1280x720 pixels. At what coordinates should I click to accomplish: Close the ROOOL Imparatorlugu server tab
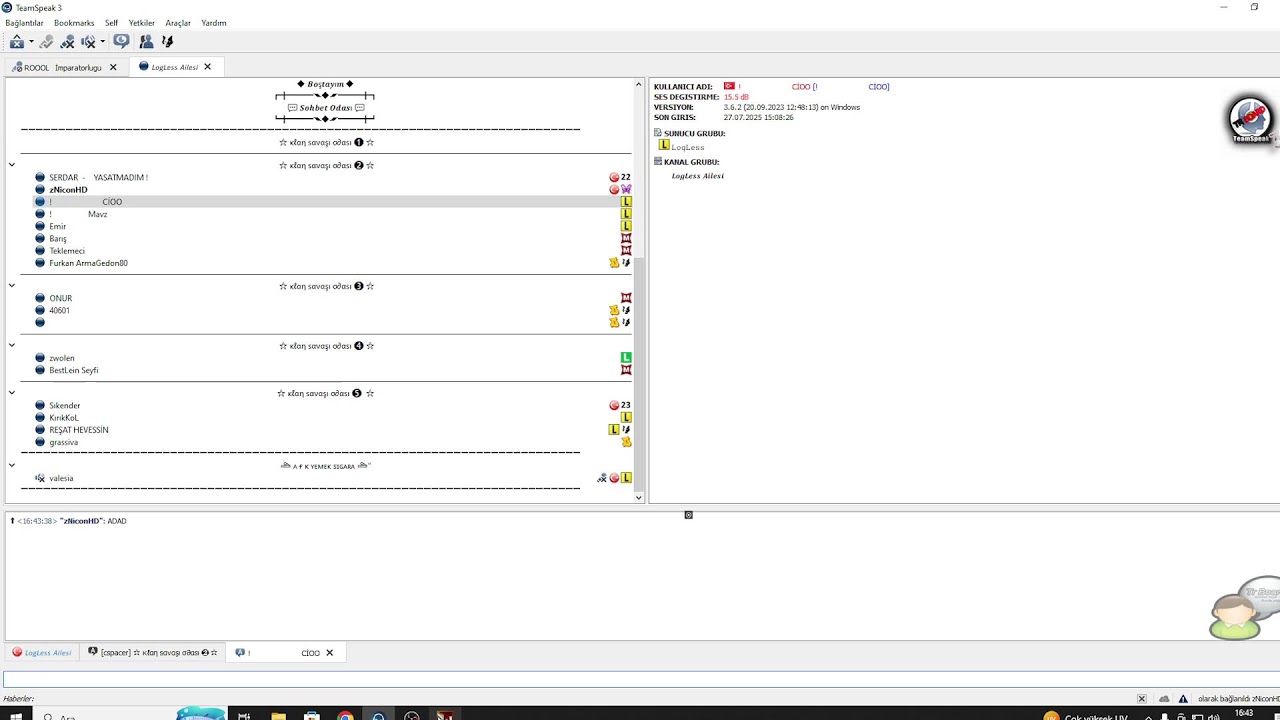[113, 67]
